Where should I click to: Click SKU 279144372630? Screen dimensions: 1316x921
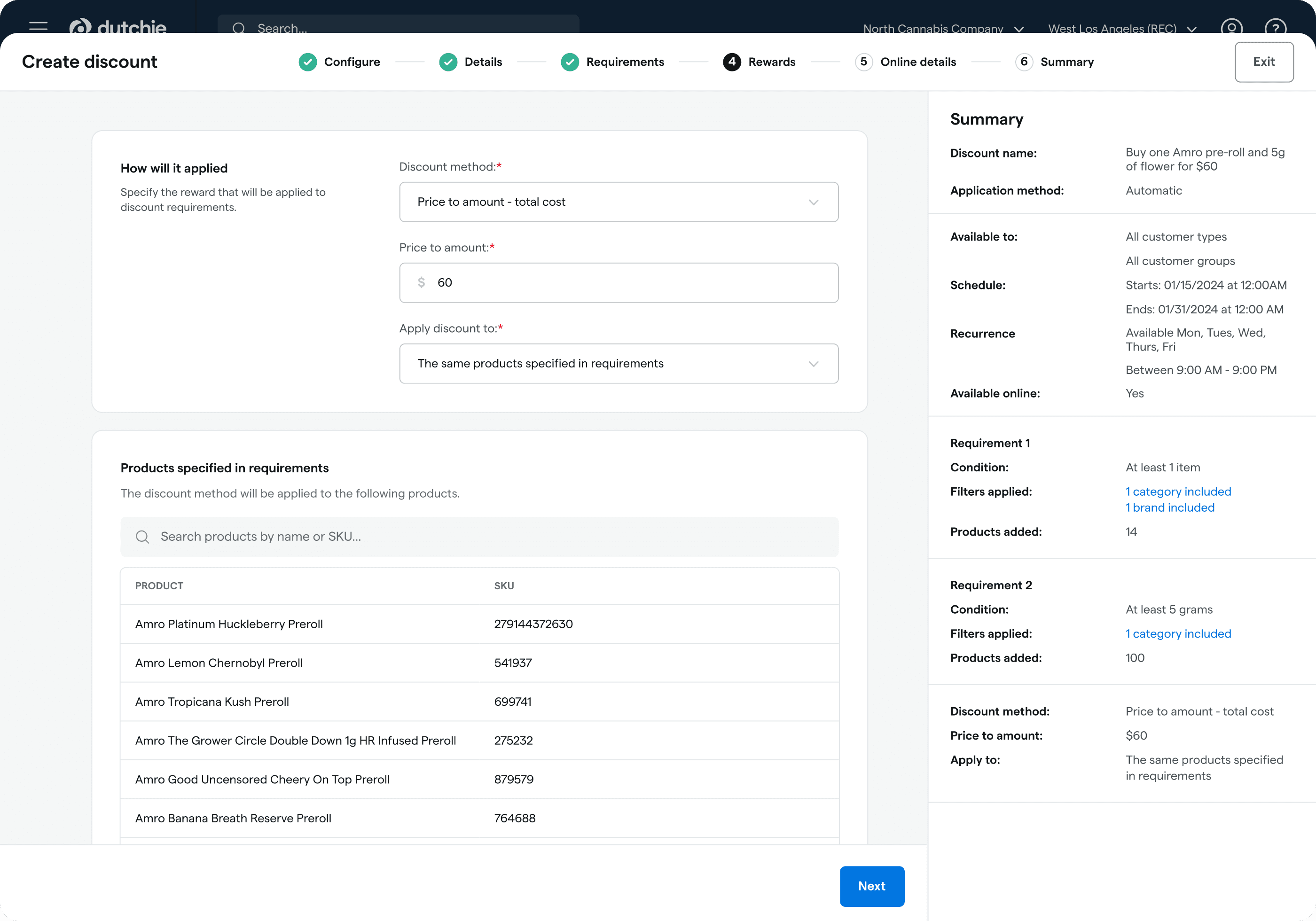533,624
